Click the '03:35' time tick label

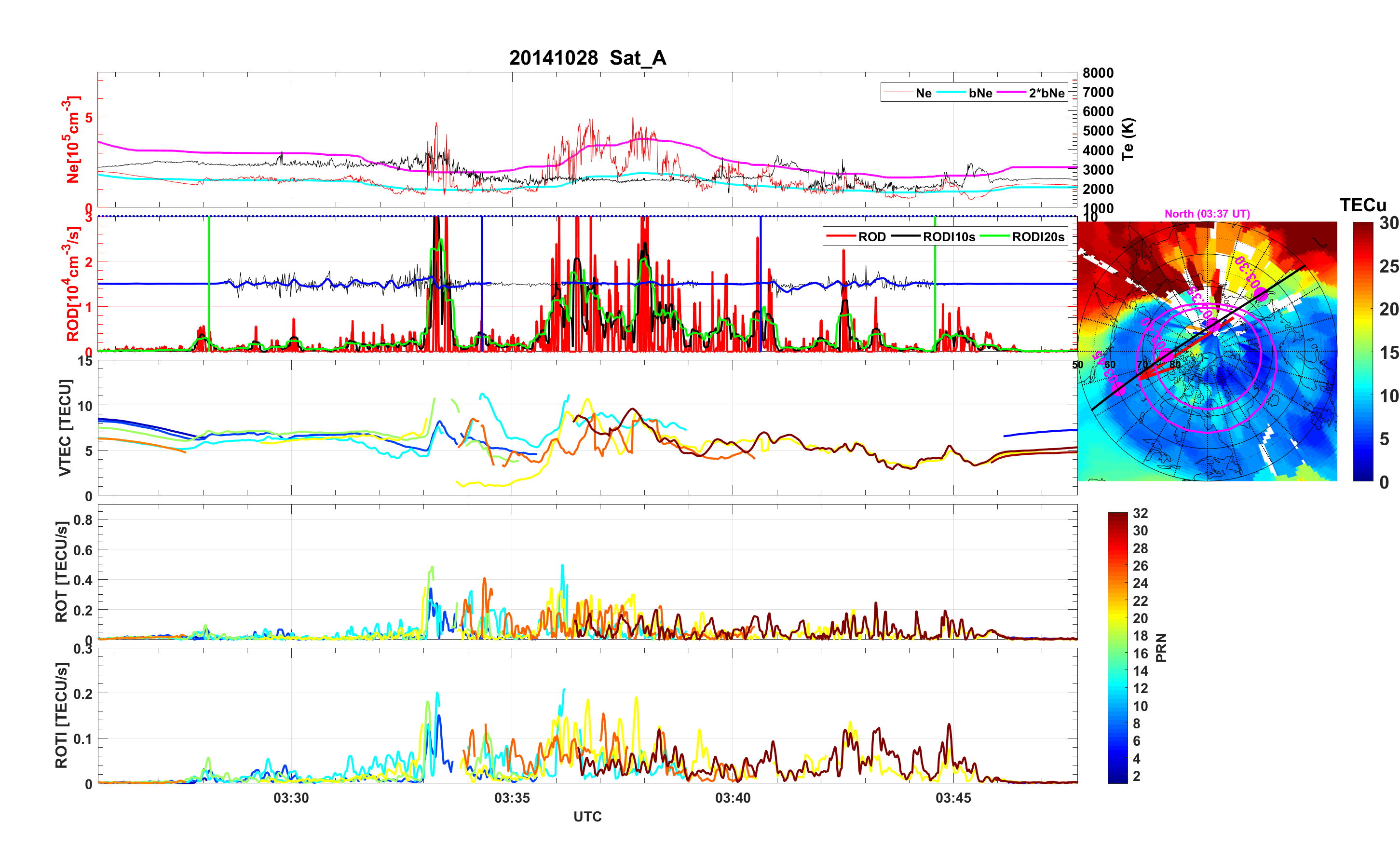click(512, 797)
